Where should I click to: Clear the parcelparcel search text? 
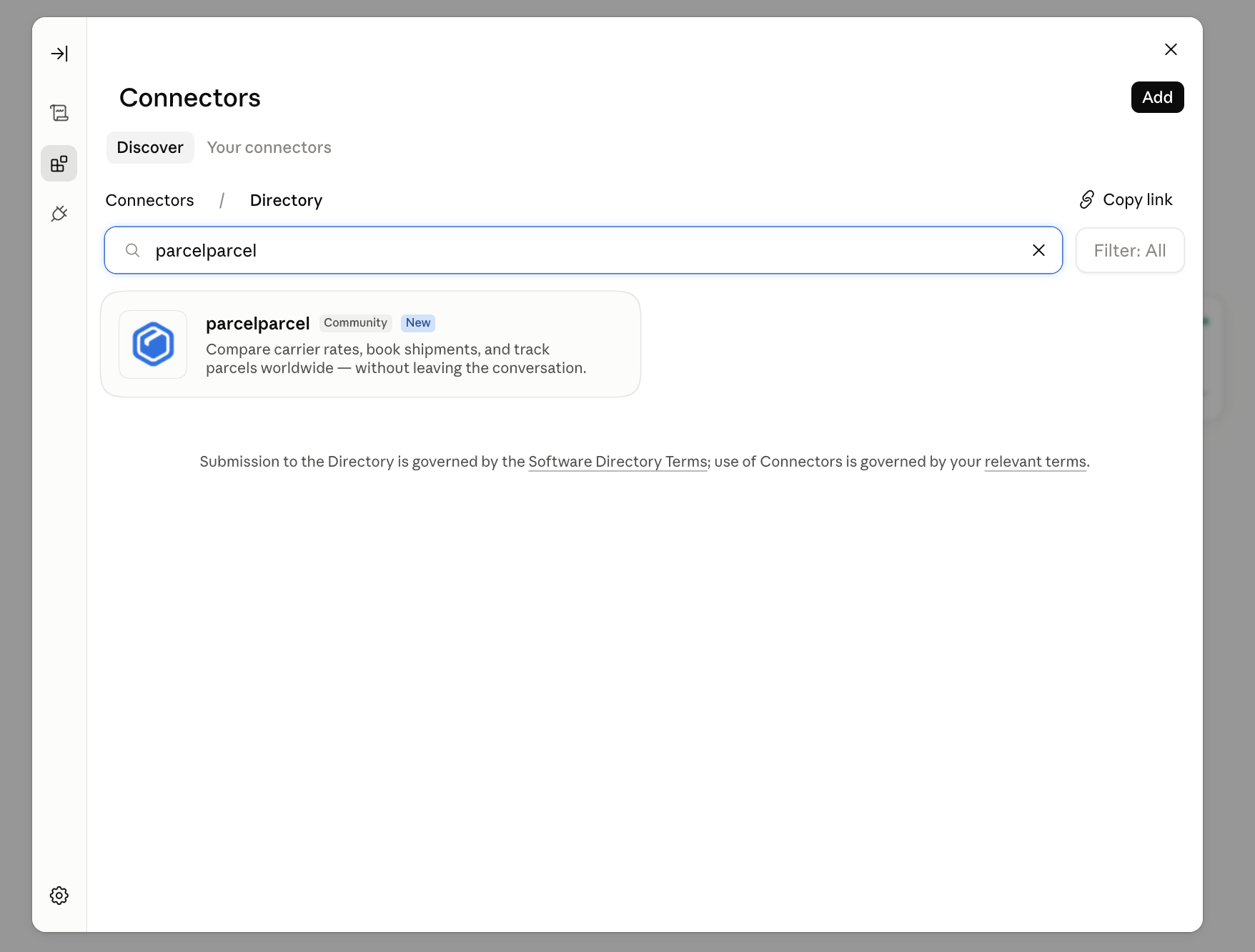(x=1038, y=250)
